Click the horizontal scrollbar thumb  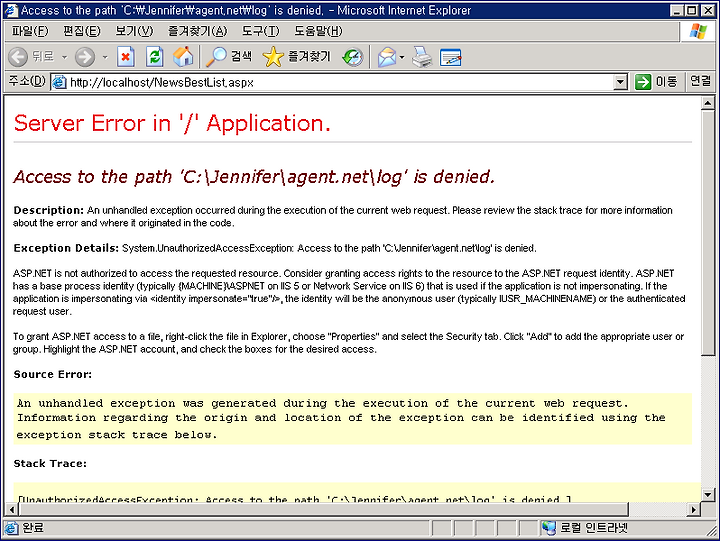coord(323,509)
